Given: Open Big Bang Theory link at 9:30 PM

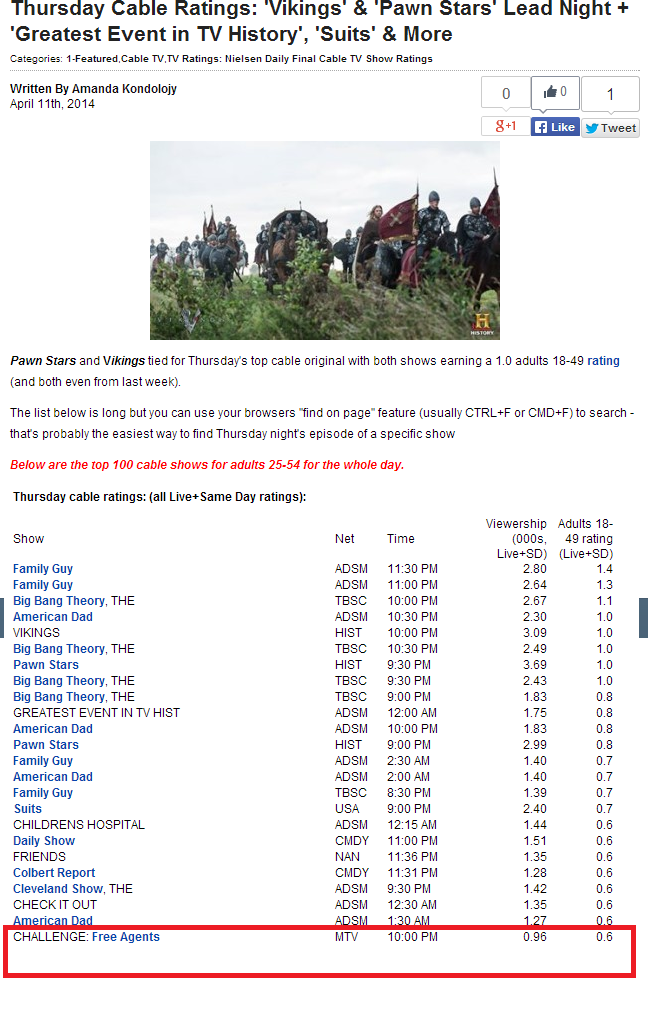Looking at the screenshot, I should click(59, 680).
